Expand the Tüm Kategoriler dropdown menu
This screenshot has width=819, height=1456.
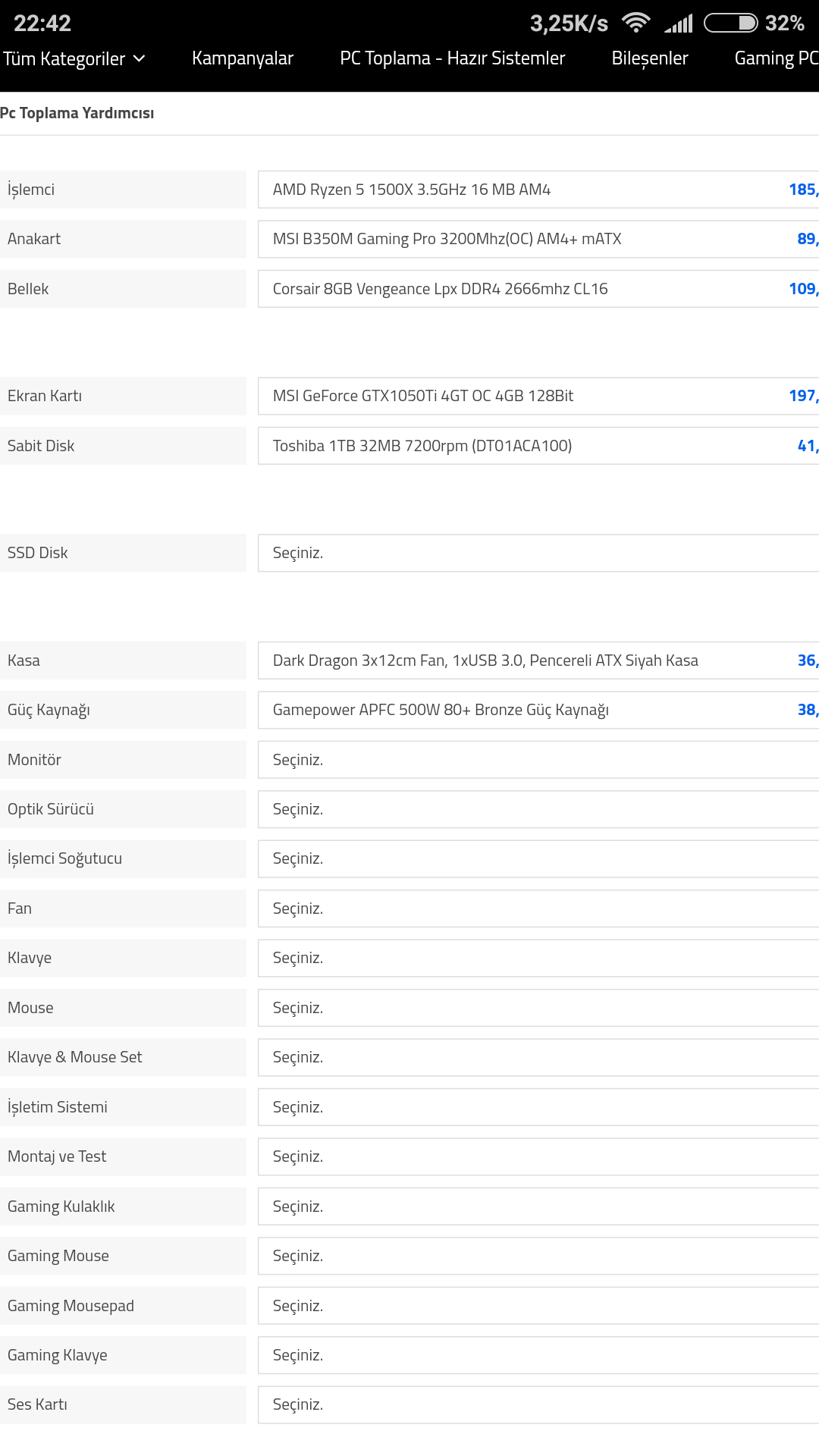click(74, 59)
